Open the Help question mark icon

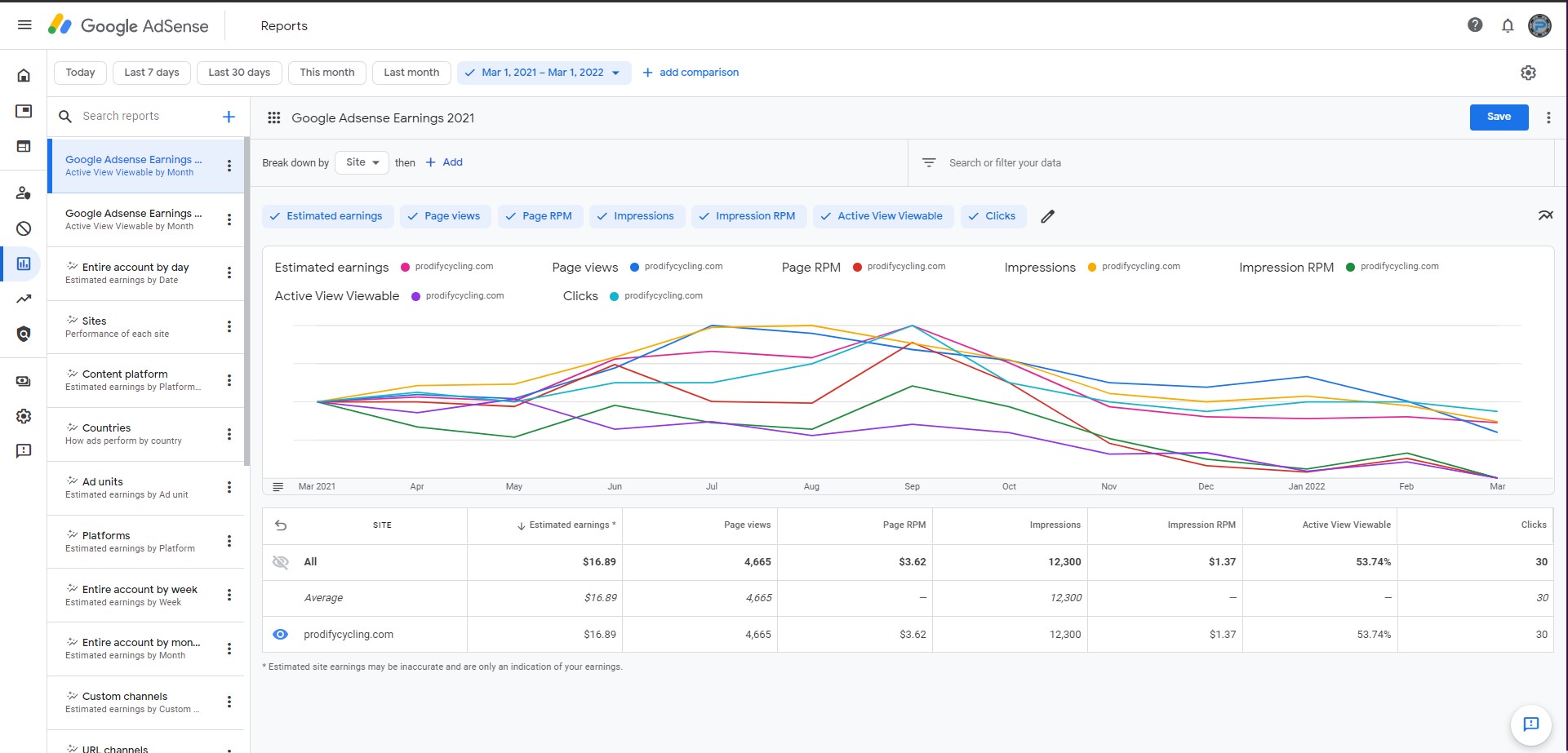1475,25
